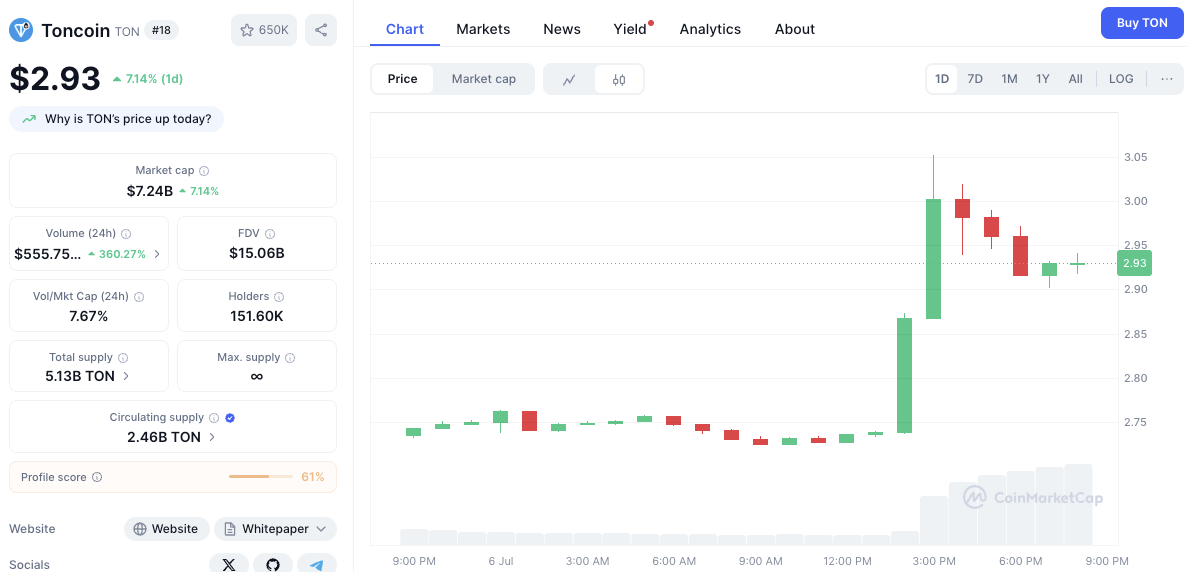Image resolution: width=1187 pixels, height=572 pixels.
Task: Expand Total supply 5.13B TON chevron
Action: pos(126,376)
